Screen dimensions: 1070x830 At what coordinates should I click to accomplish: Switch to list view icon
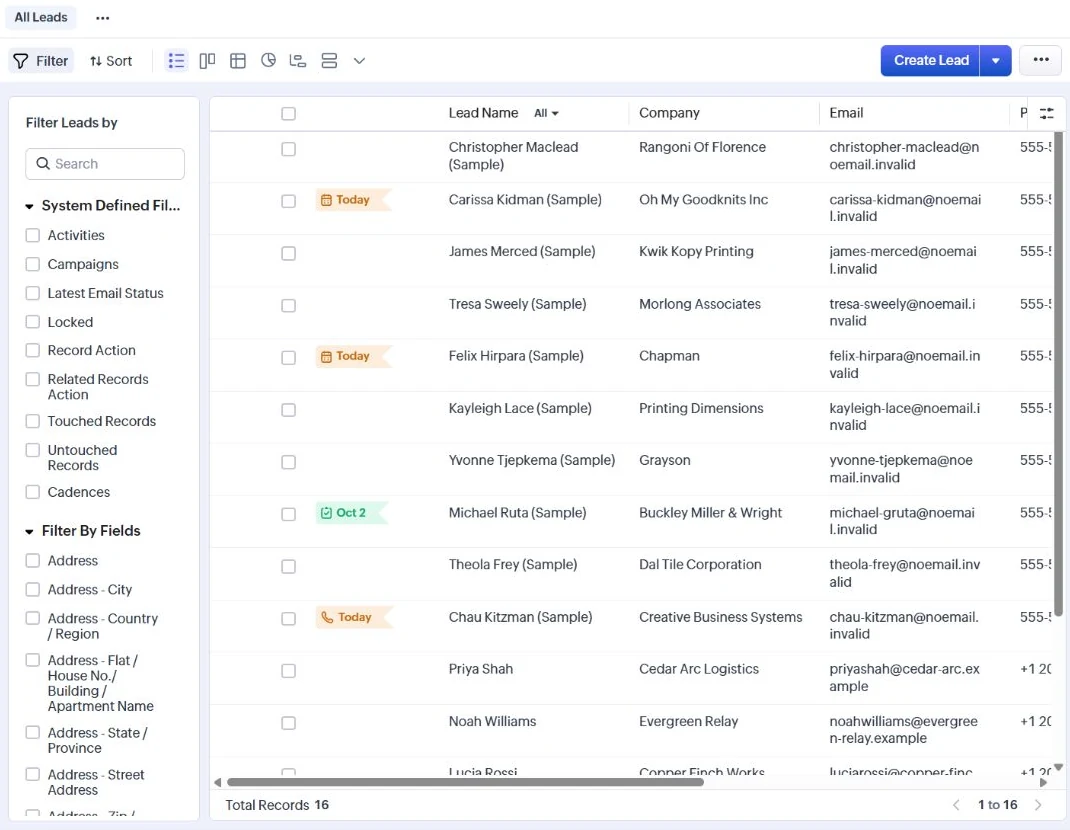pos(176,61)
